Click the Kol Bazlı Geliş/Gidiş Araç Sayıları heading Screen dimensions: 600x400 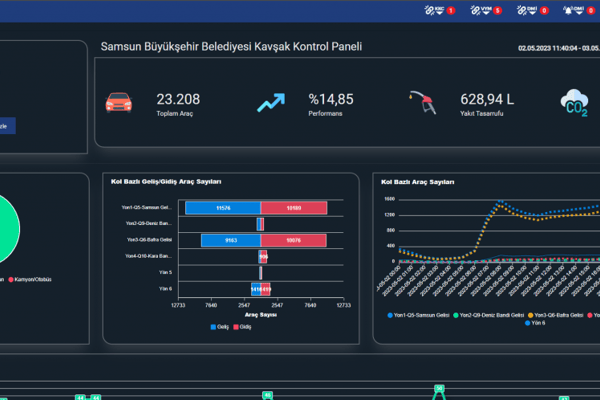166,181
